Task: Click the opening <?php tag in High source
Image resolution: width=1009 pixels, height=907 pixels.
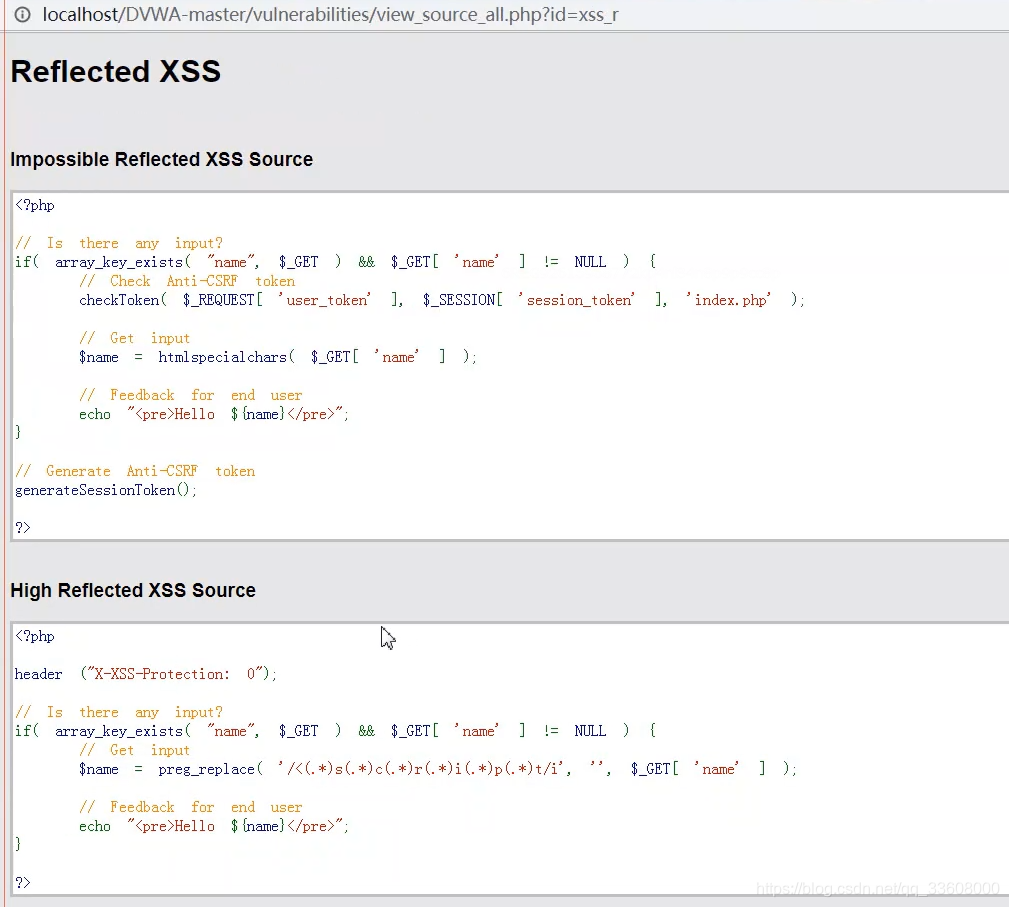Action: pyautogui.click(x=35, y=636)
